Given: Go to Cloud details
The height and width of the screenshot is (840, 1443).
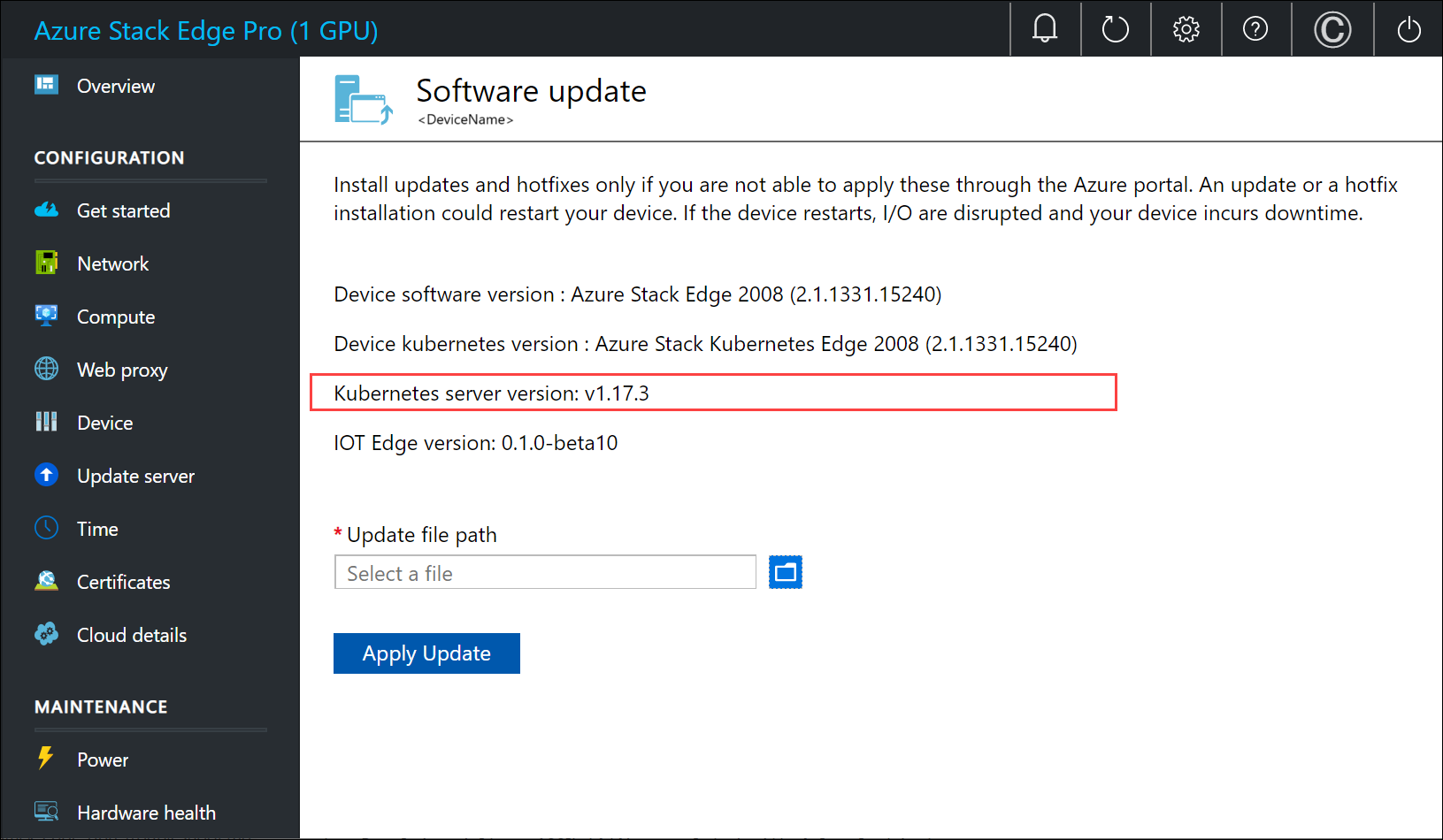Looking at the screenshot, I should pyautogui.click(x=132, y=634).
